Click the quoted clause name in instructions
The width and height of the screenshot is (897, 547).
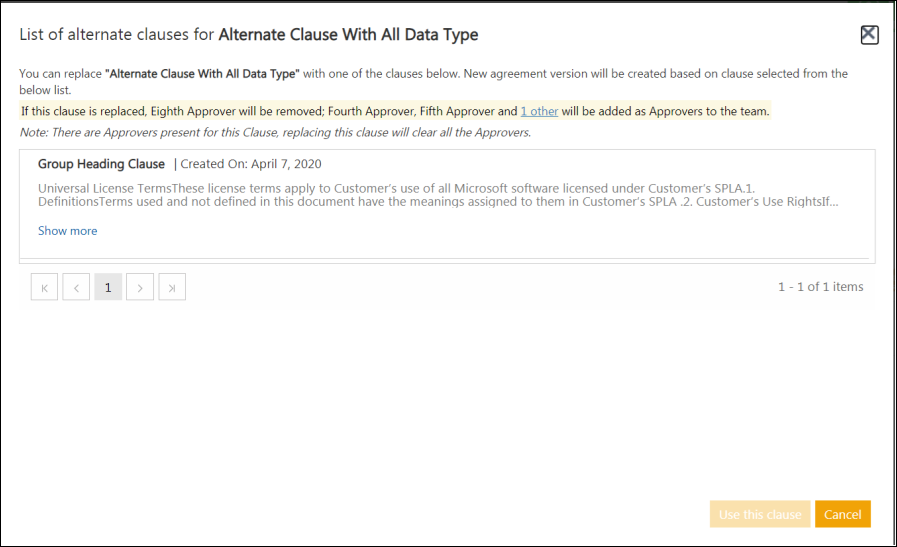[x=203, y=74]
